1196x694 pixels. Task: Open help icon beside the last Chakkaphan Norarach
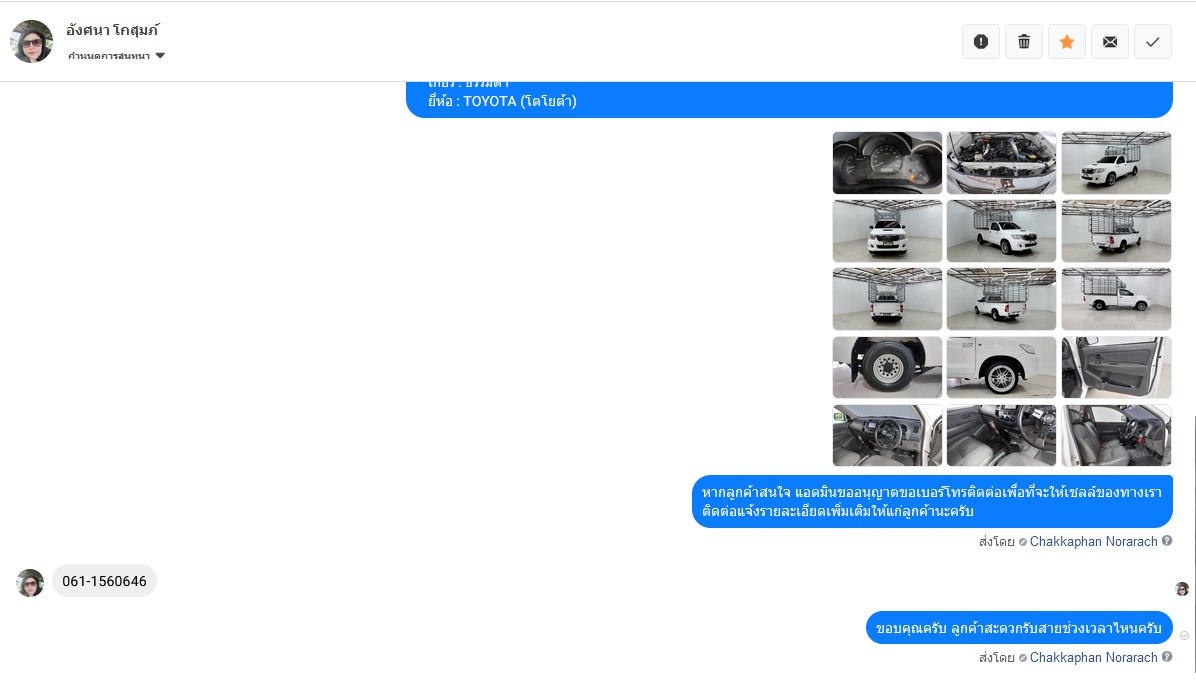(x=1167, y=657)
